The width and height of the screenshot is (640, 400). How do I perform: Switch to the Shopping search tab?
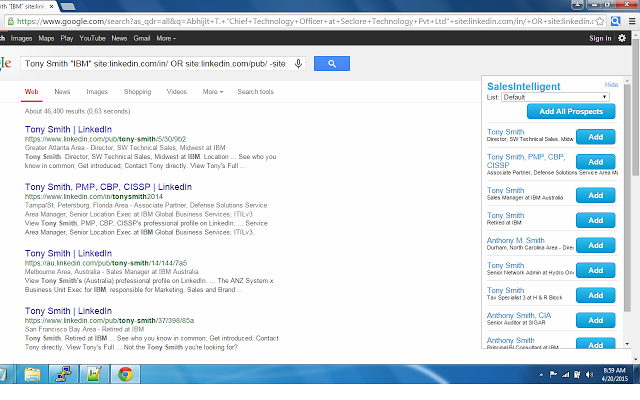click(x=137, y=92)
